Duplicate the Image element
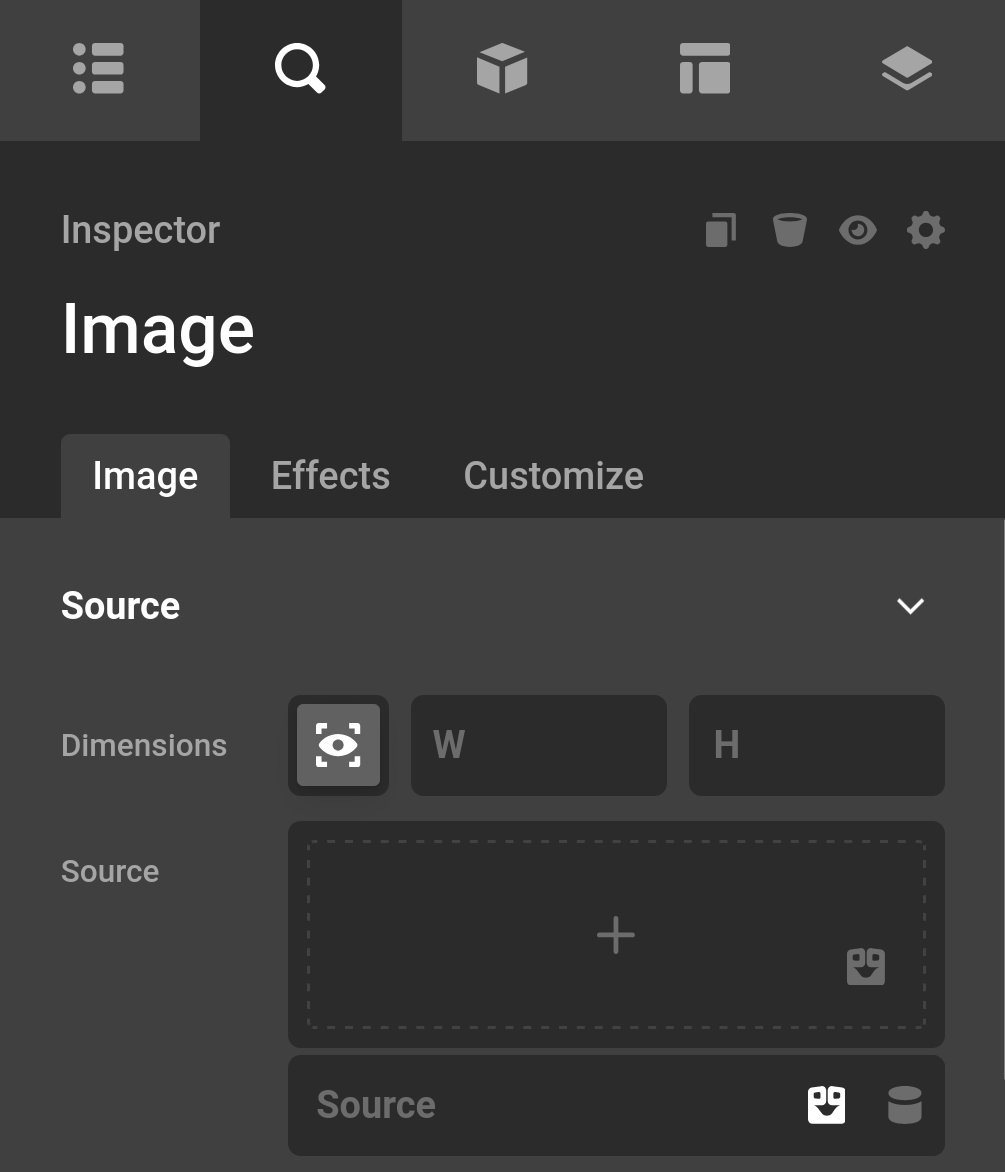 point(720,229)
